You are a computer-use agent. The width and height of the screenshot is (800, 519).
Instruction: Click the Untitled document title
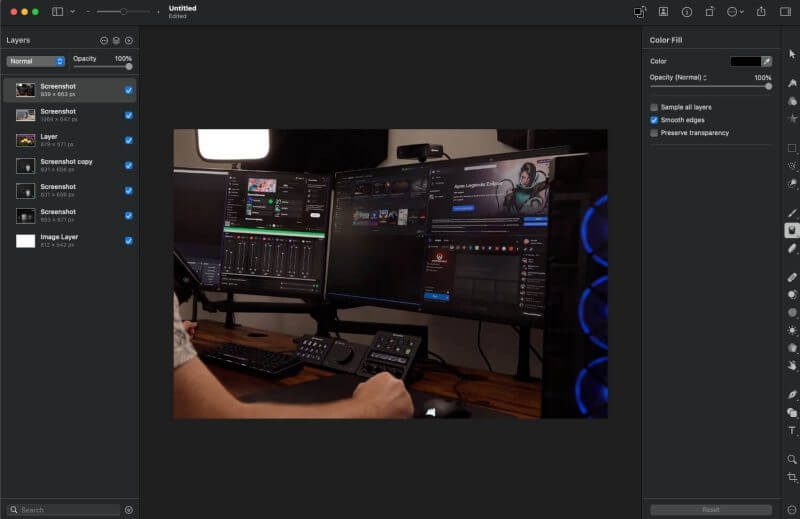click(x=182, y=8)
